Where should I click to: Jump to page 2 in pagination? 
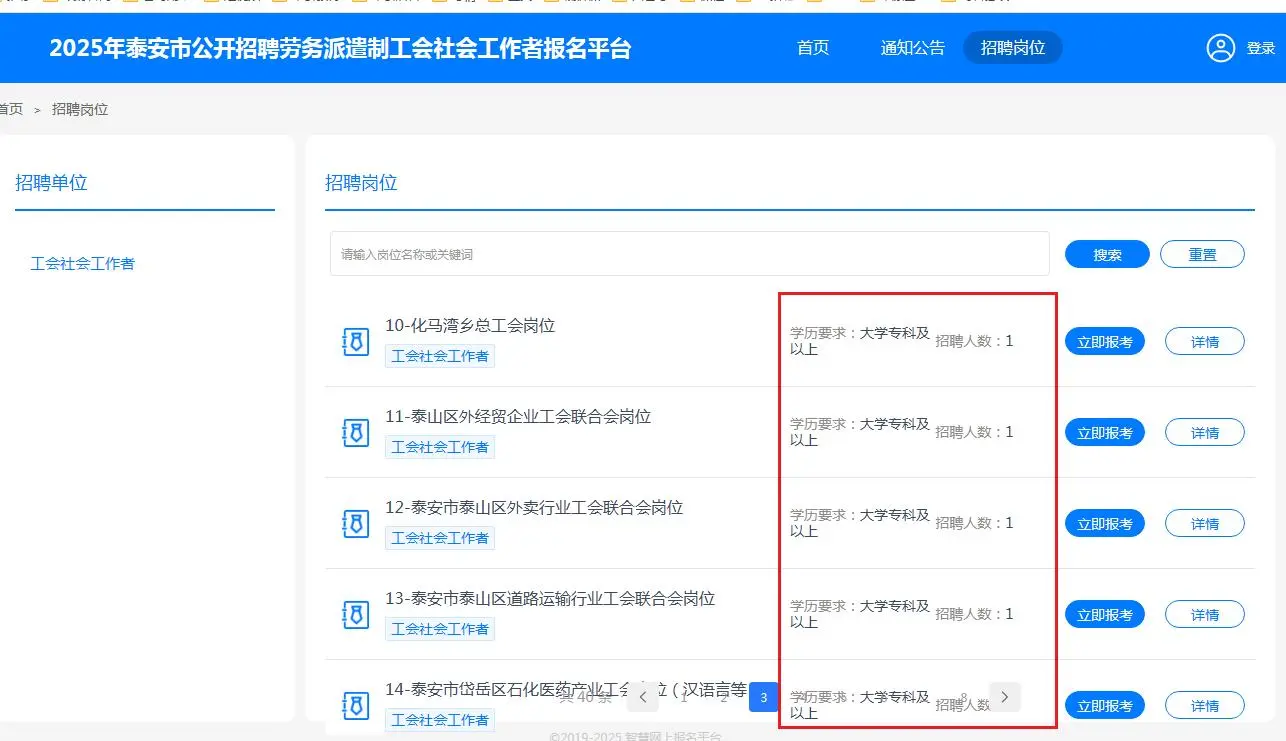coord(723,697)
